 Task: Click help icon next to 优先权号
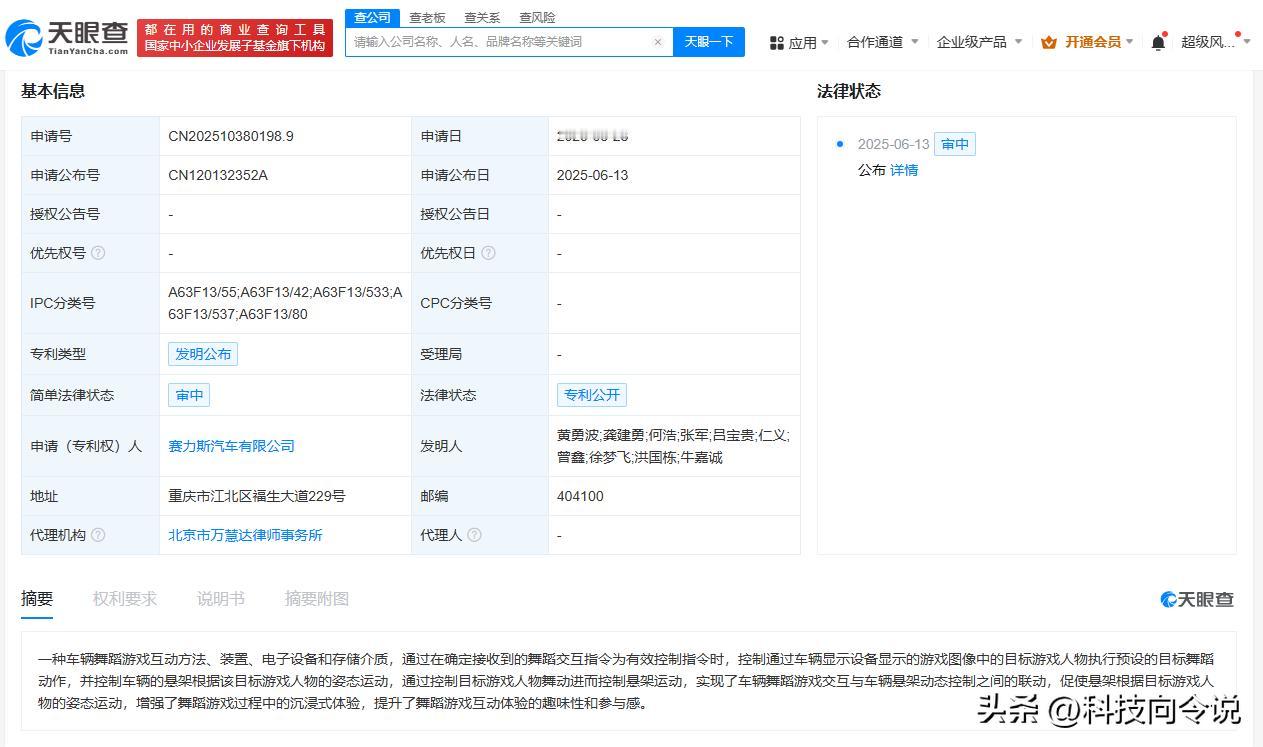(x=98, y=253)
